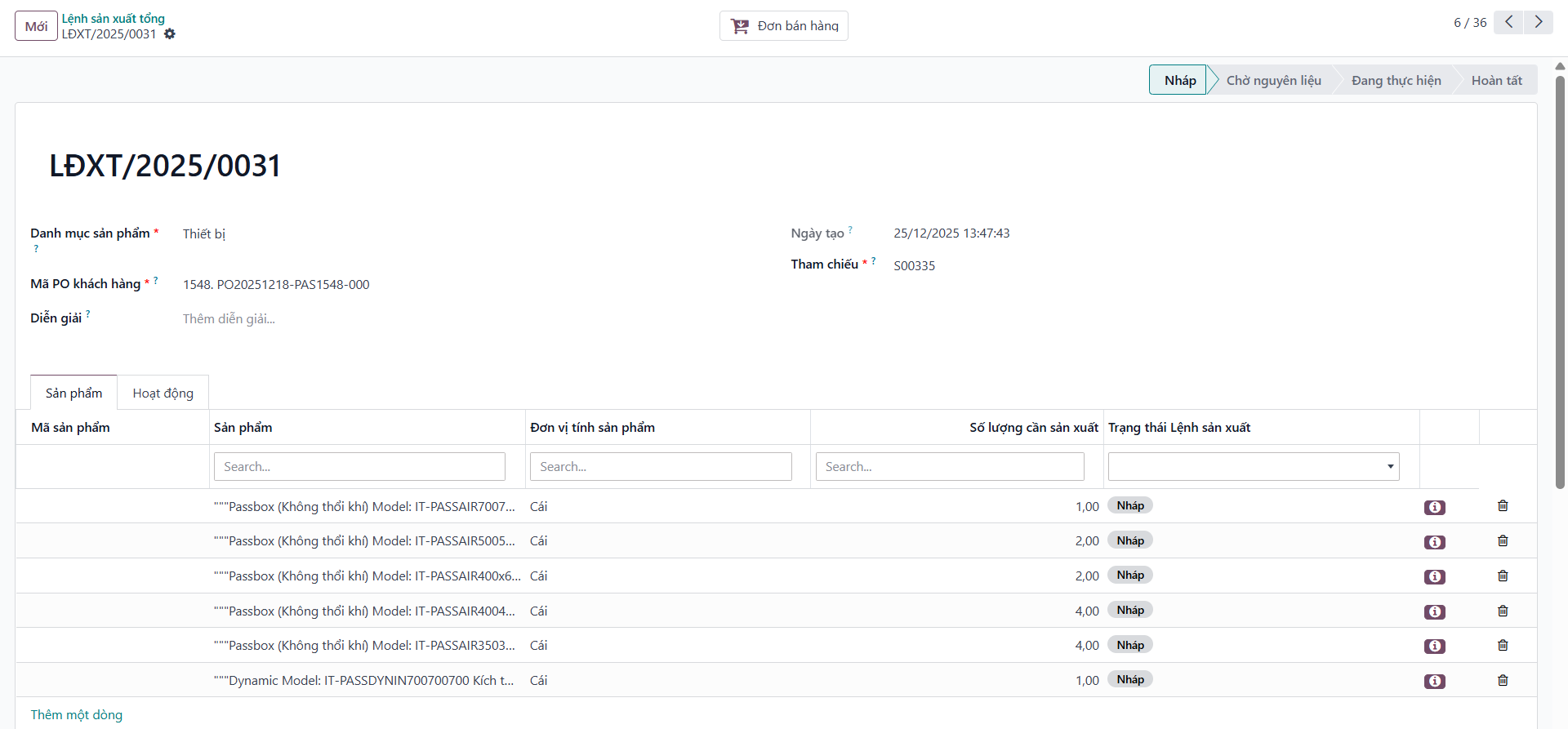The width and height of the screenshot is (1568, 729).
Task: Delete the Dynamic PASSDYNIN700700700 line
Action: 1503,680
